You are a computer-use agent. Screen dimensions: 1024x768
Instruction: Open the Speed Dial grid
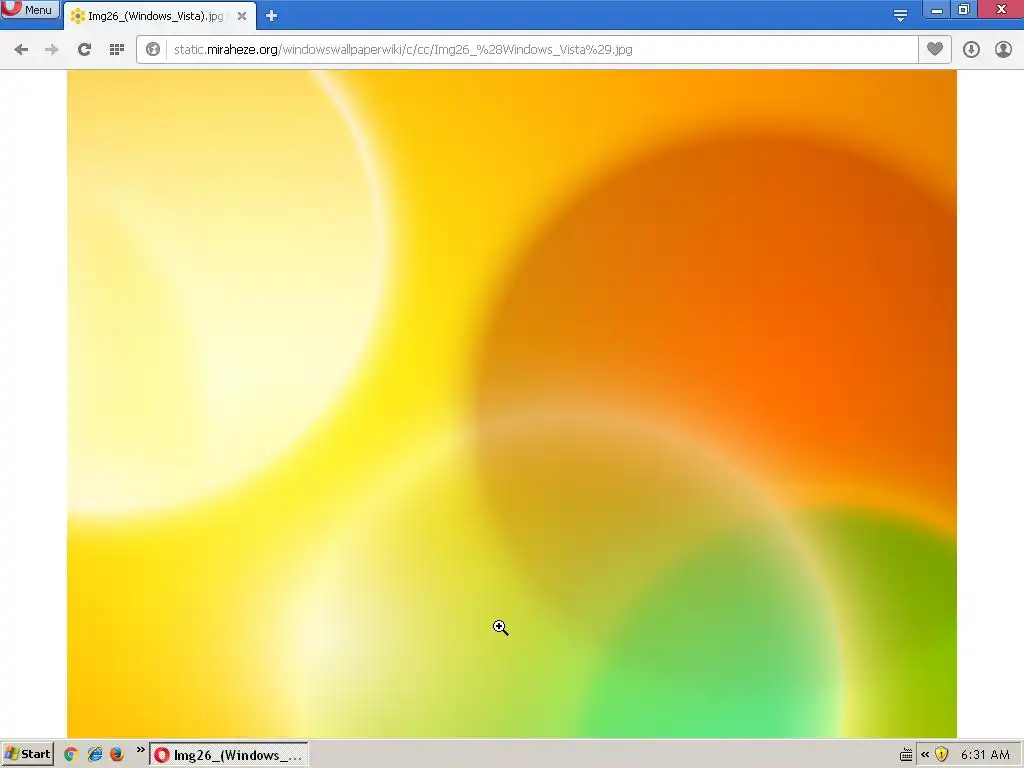[x=117, y=50]
